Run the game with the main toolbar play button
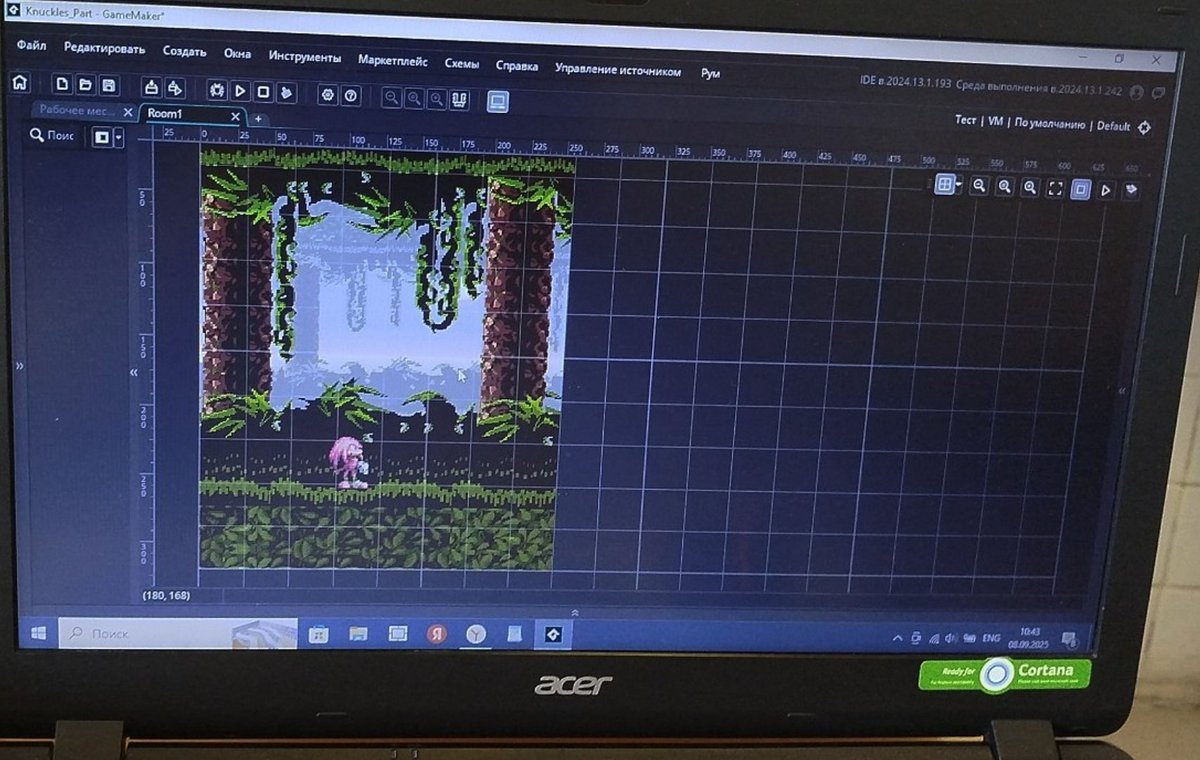 [x=241, y=91]
